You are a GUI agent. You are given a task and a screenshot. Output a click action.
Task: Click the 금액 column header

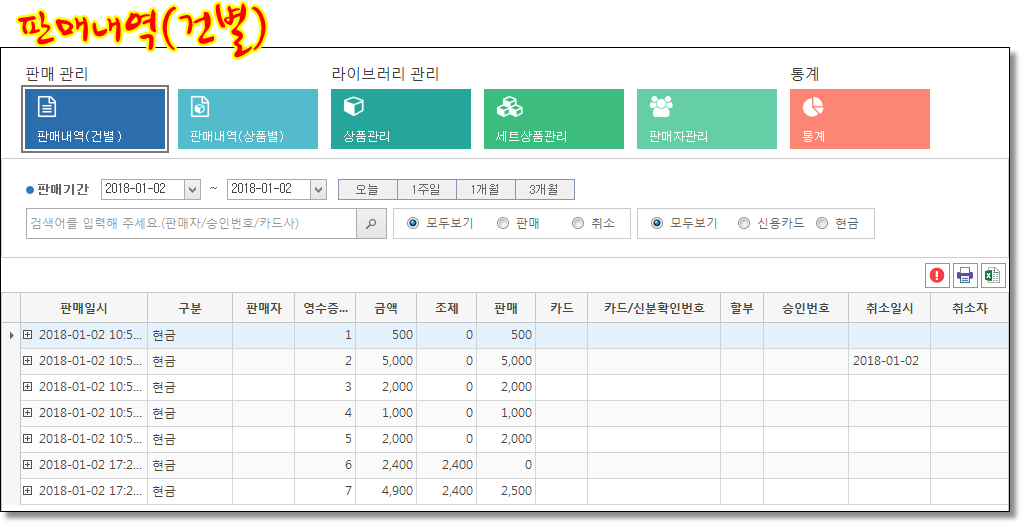tap(386, 309)
